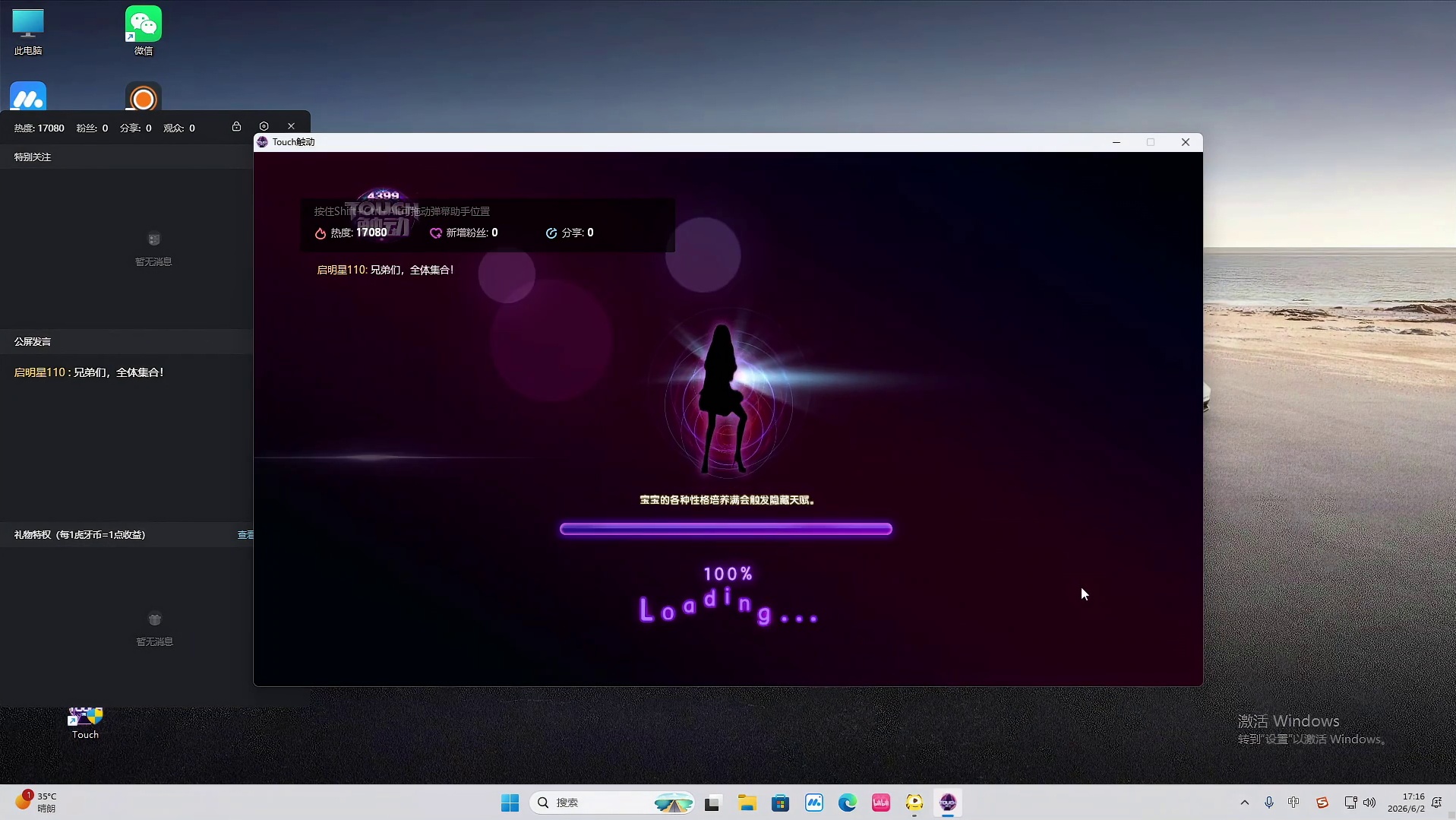Image resolution: width=1456 pixels, height=820 pixels.
Task: Open helper panel settings gear
Action: pyautogui.click(x=264, y=127)
